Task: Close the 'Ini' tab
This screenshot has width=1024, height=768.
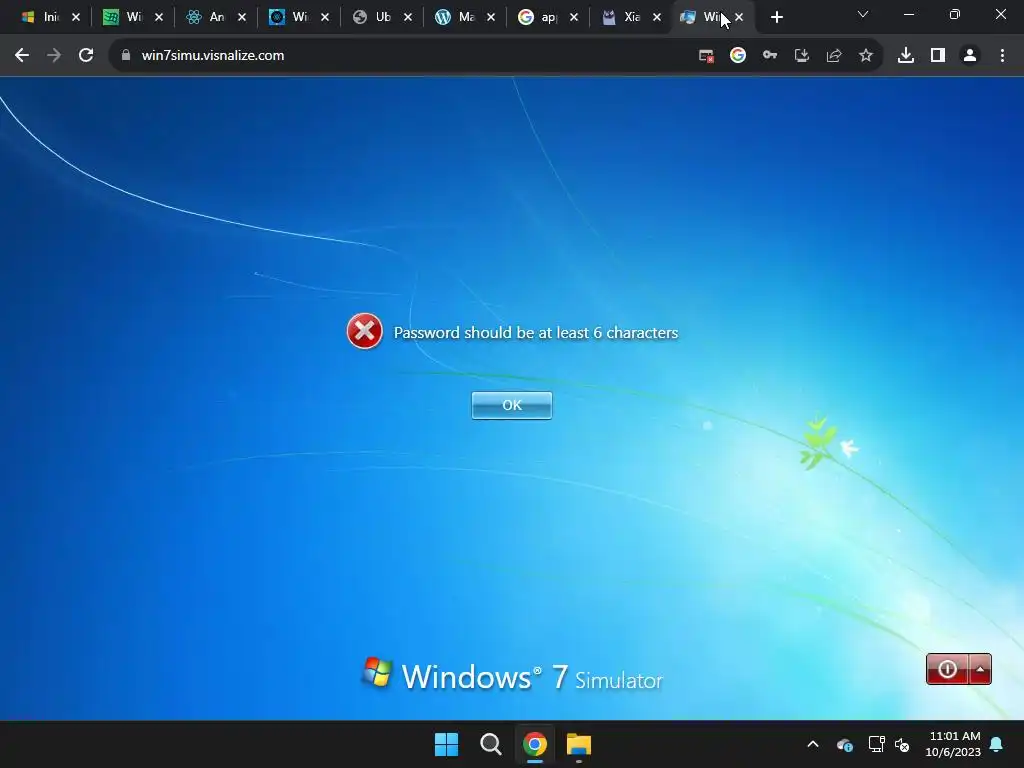Action: [x=76, y=18]
